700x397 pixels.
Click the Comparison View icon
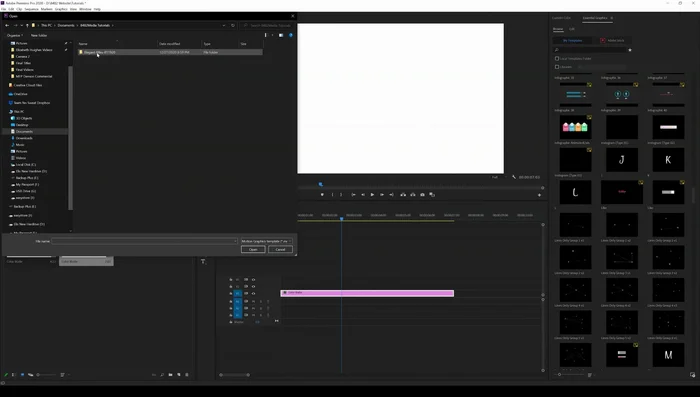432,195
